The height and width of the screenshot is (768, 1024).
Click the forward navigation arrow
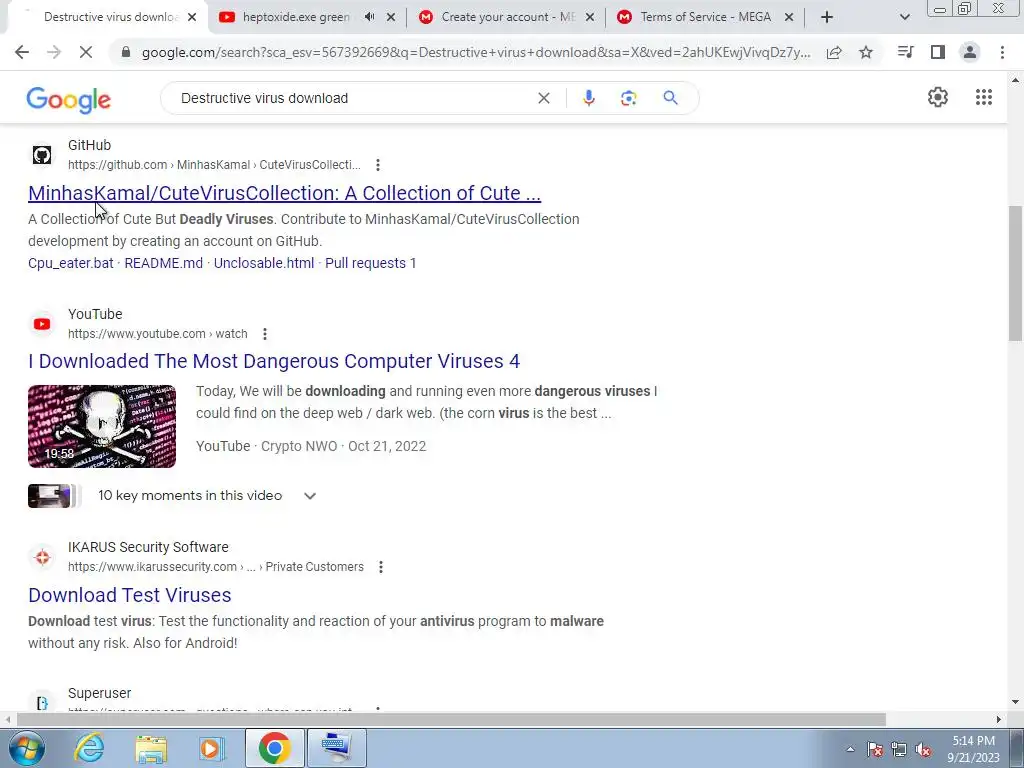pos(54,52)
